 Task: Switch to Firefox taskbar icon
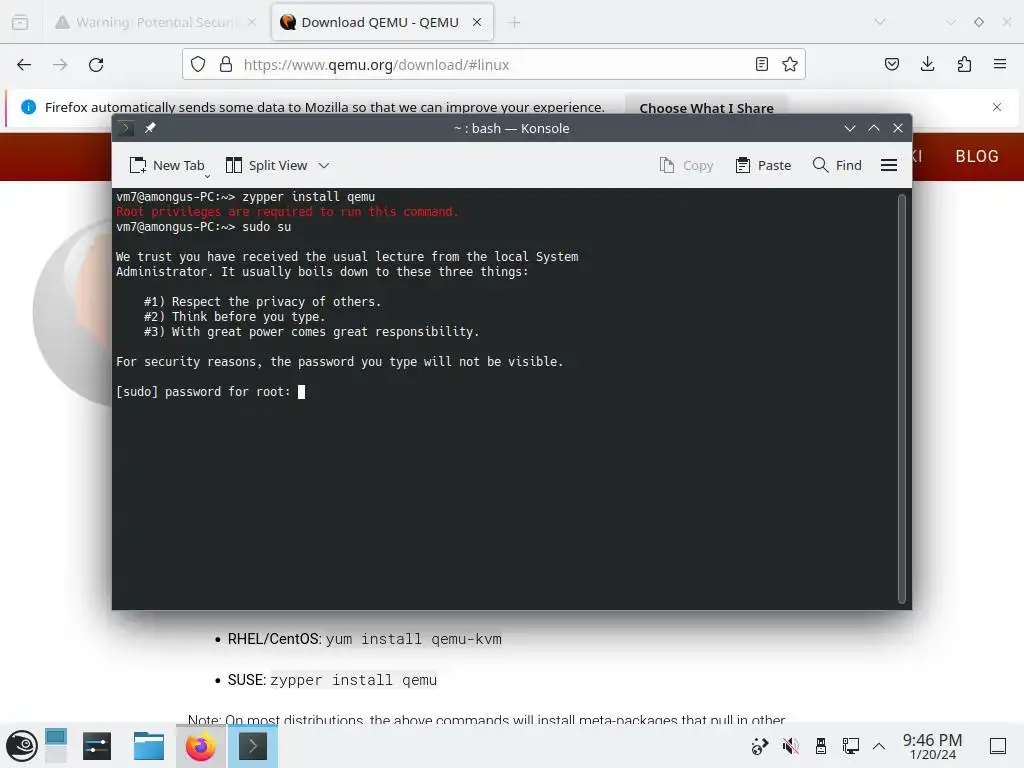click(200, 746)
